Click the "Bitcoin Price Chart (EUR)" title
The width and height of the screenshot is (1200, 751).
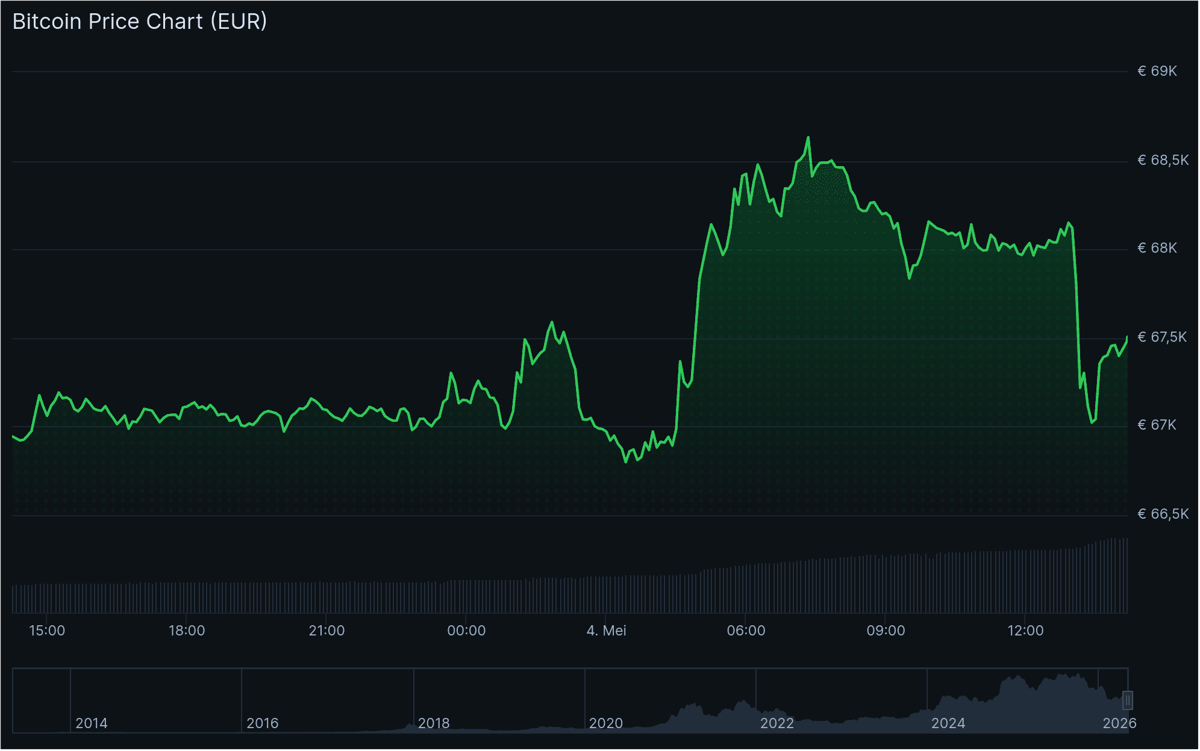(140, 21)
